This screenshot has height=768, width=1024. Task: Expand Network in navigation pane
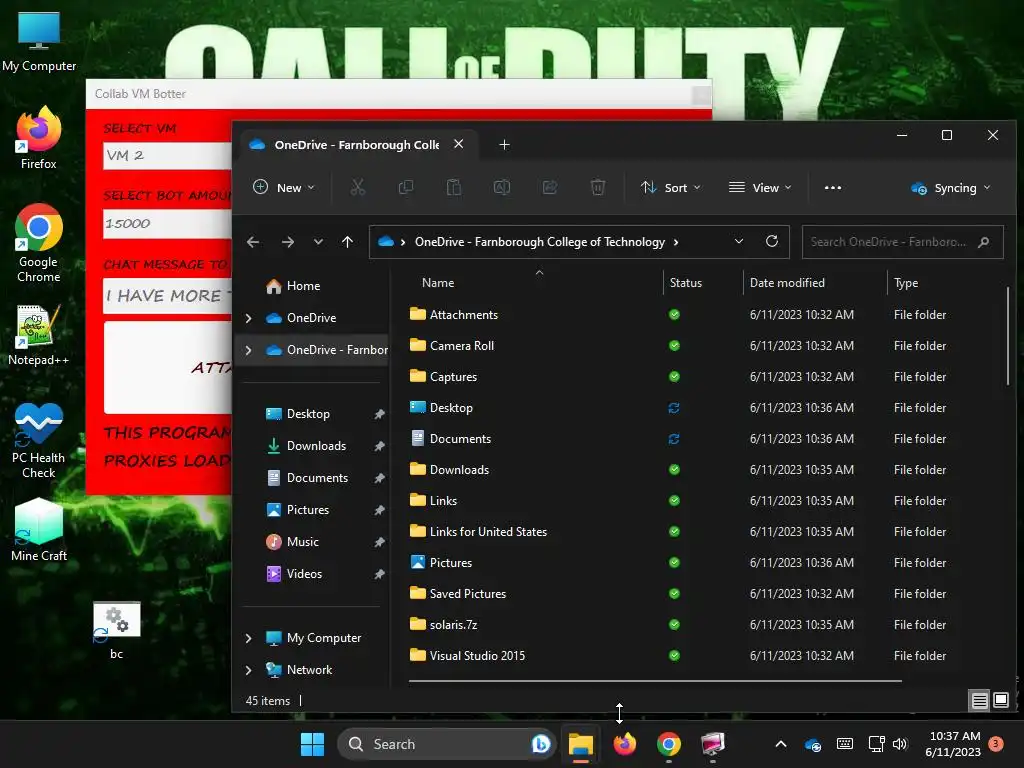pyautogui.click(x=249, y=670)
